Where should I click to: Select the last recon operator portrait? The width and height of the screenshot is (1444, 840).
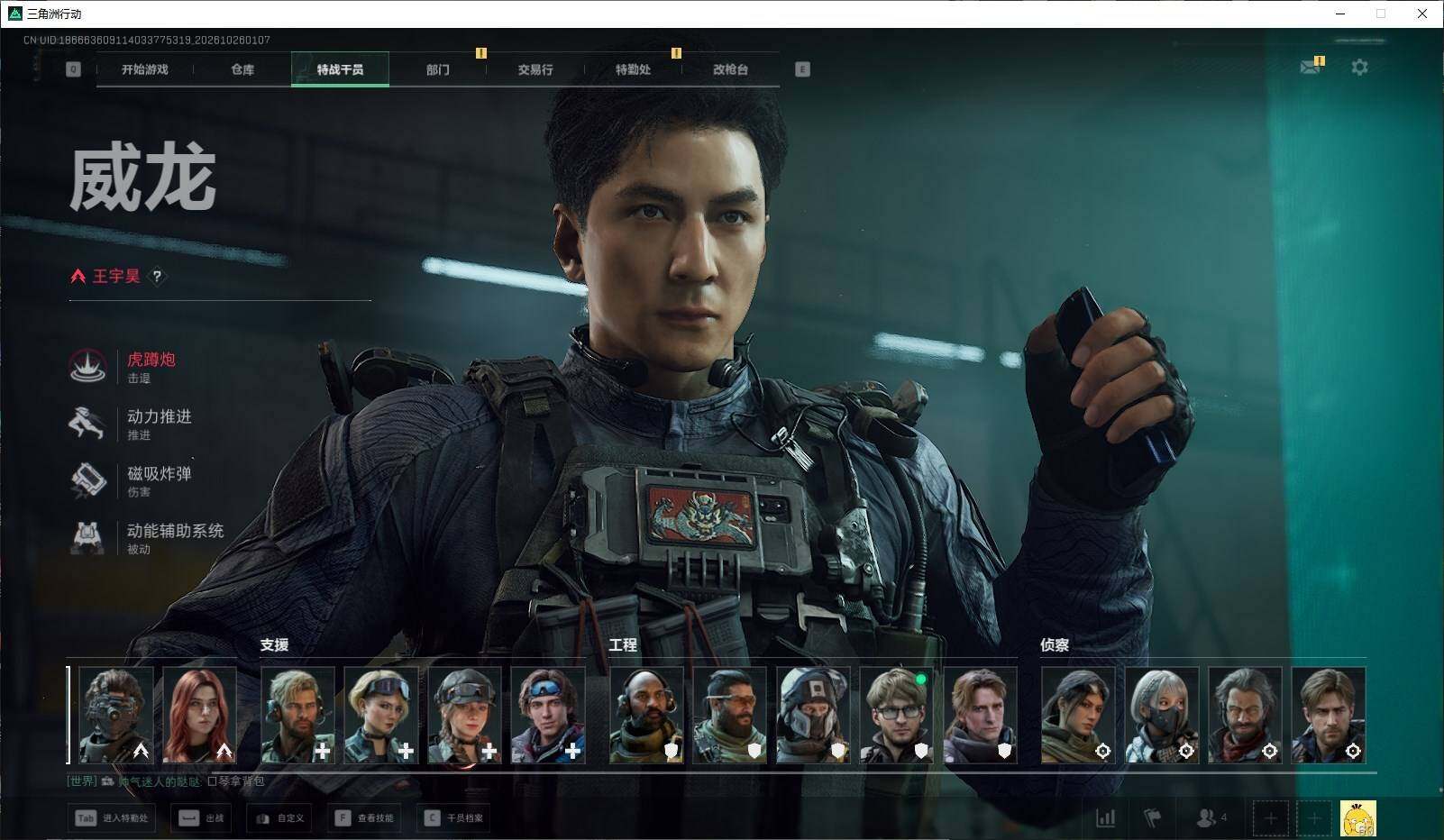1329,715
